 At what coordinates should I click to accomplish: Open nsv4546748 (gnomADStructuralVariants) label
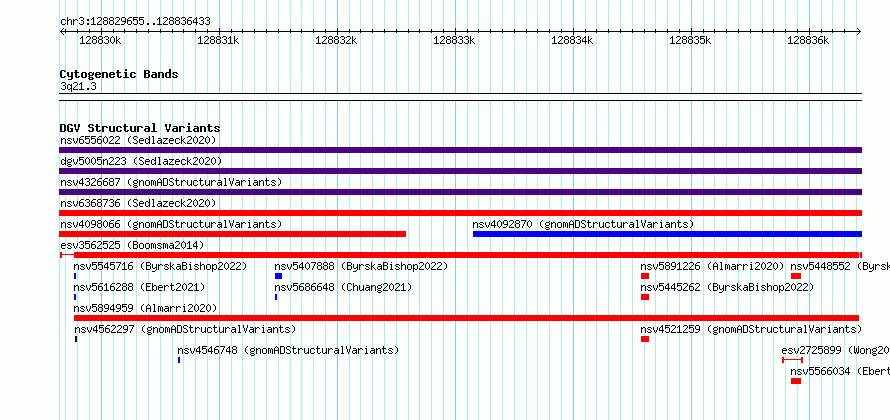(x=288, y=350)
